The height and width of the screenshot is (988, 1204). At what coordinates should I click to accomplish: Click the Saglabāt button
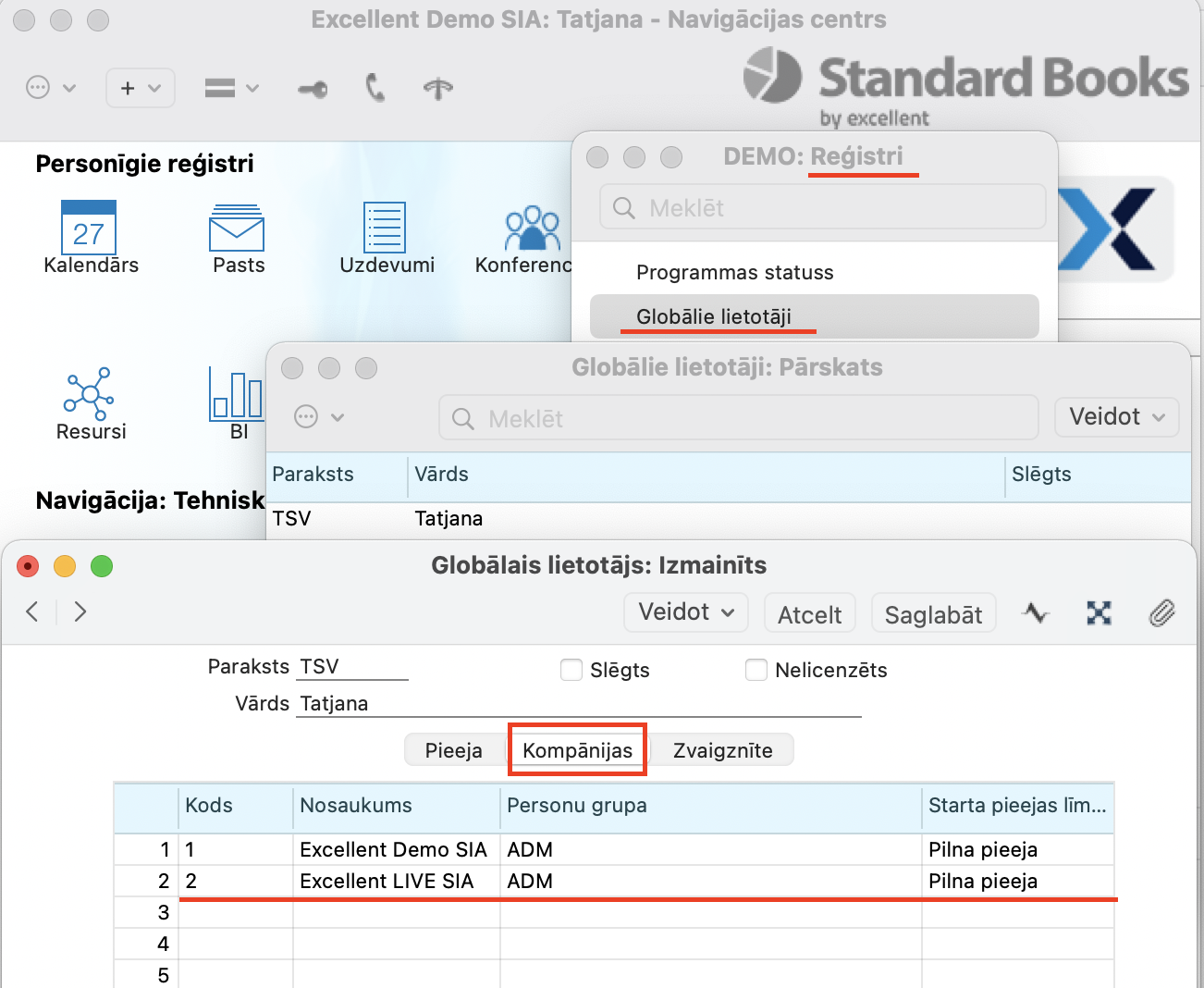pos(933,614)
